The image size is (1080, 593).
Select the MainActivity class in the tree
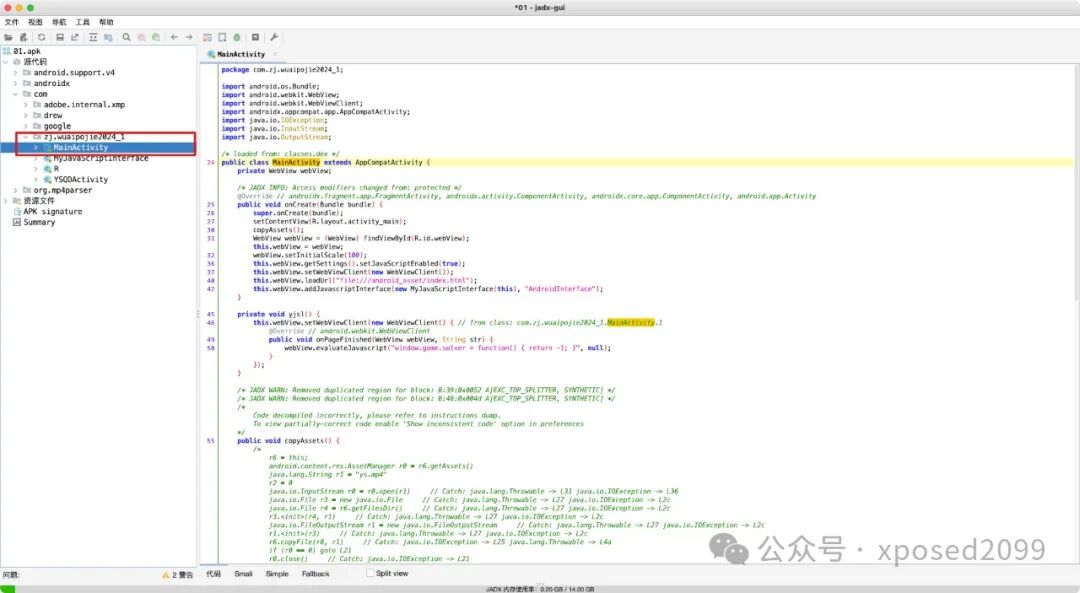tap(81, 147)
